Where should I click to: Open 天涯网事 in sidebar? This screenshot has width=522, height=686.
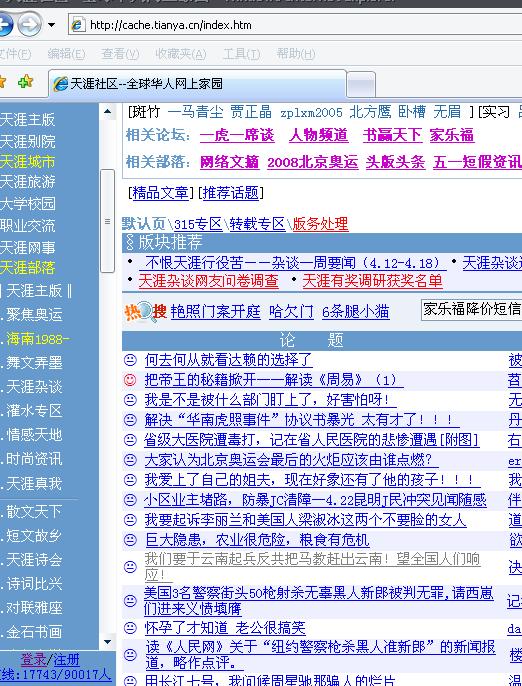coord(28,248)
